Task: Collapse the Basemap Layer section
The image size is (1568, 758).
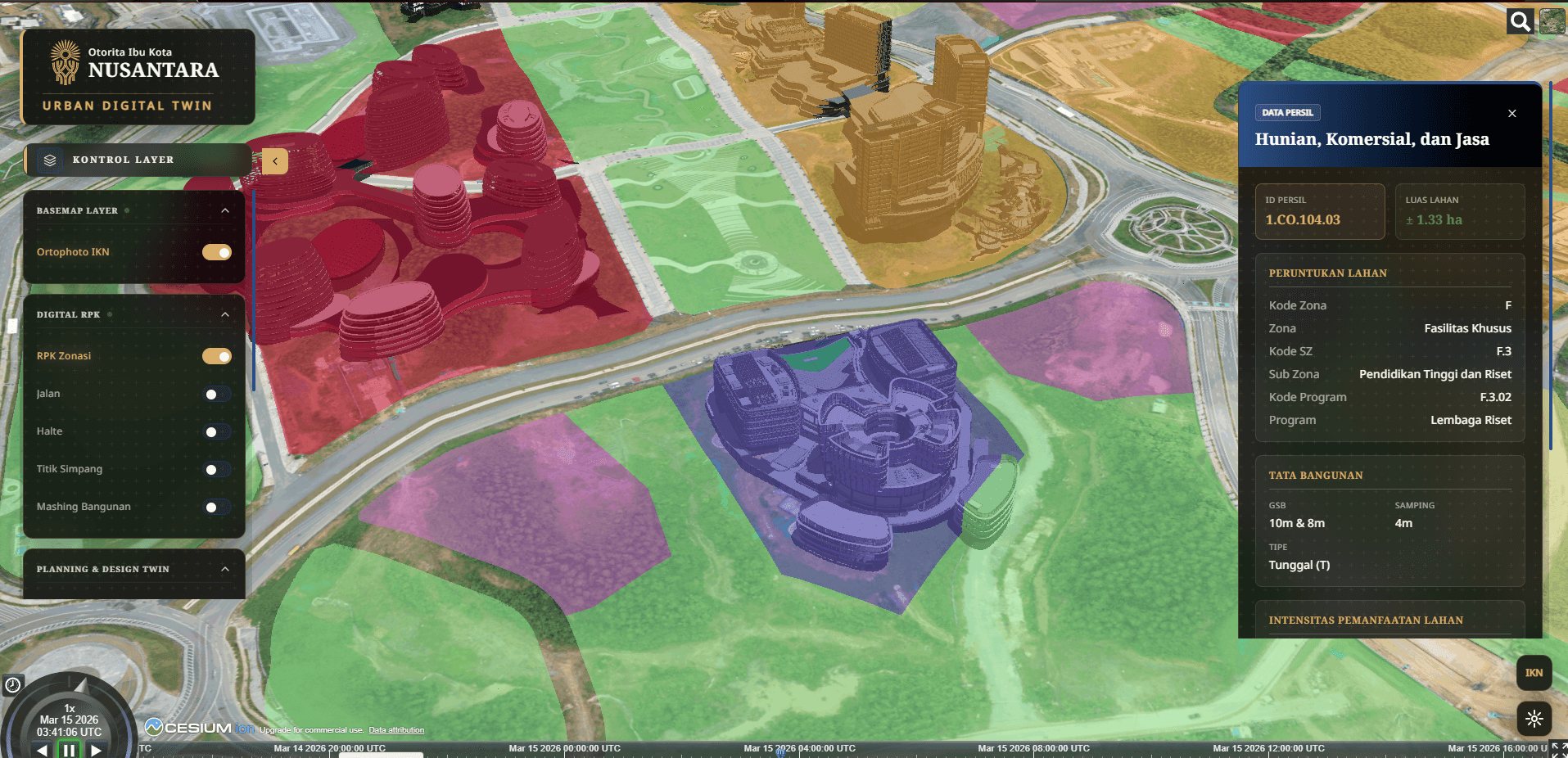Action: (225, 210)
